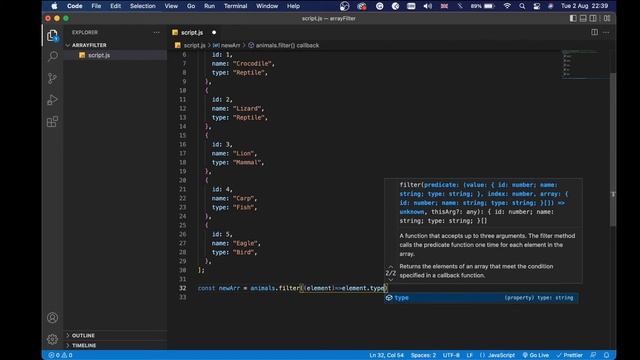The width and height of the screenshot is (640, 360).
Task: Click the feedback icon in status bar
Action: 593,355
